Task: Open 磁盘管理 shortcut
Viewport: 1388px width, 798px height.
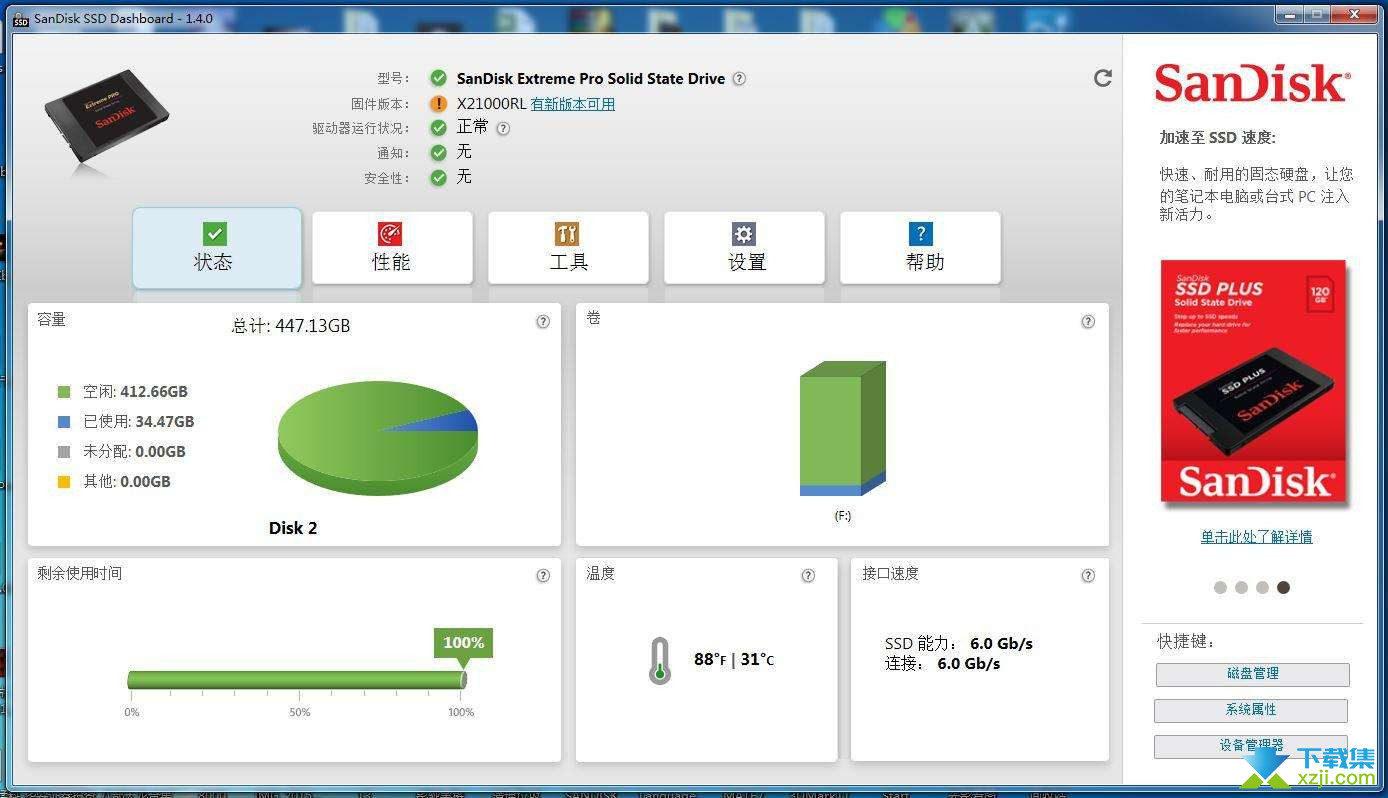Action: click(1252, 674)
